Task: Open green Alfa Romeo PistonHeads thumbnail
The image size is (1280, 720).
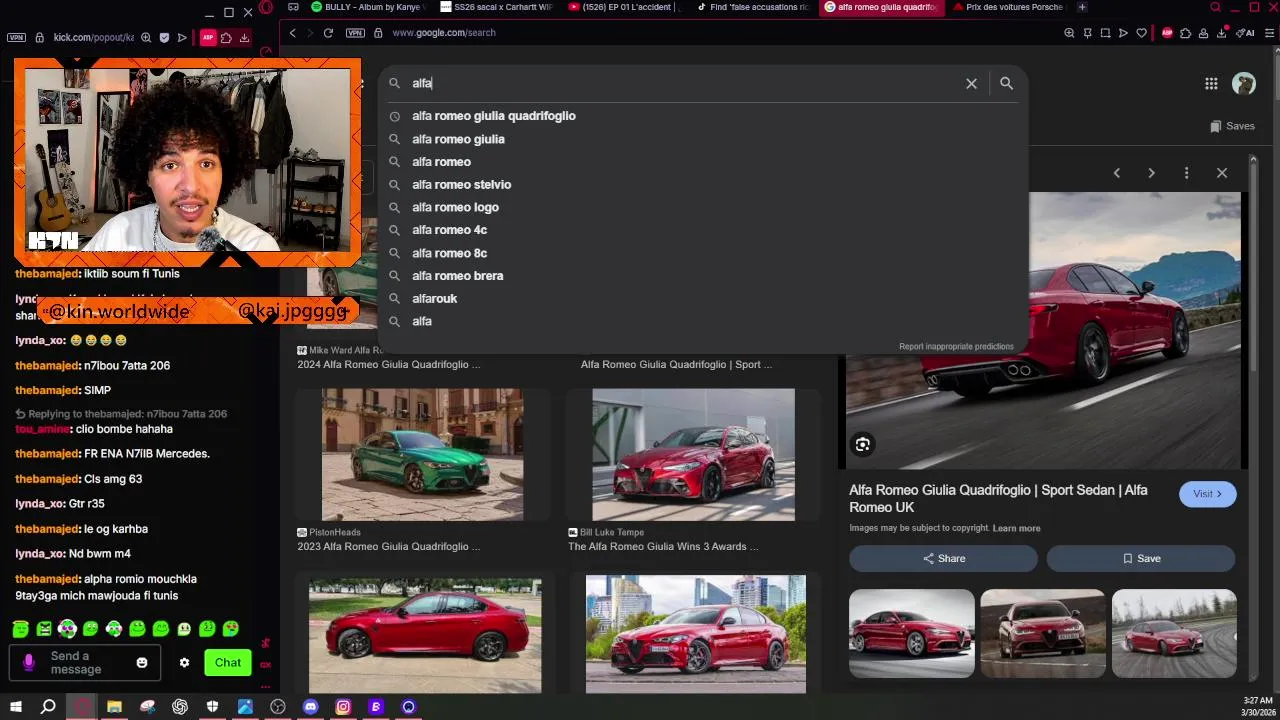Action: tap(422, 455)
